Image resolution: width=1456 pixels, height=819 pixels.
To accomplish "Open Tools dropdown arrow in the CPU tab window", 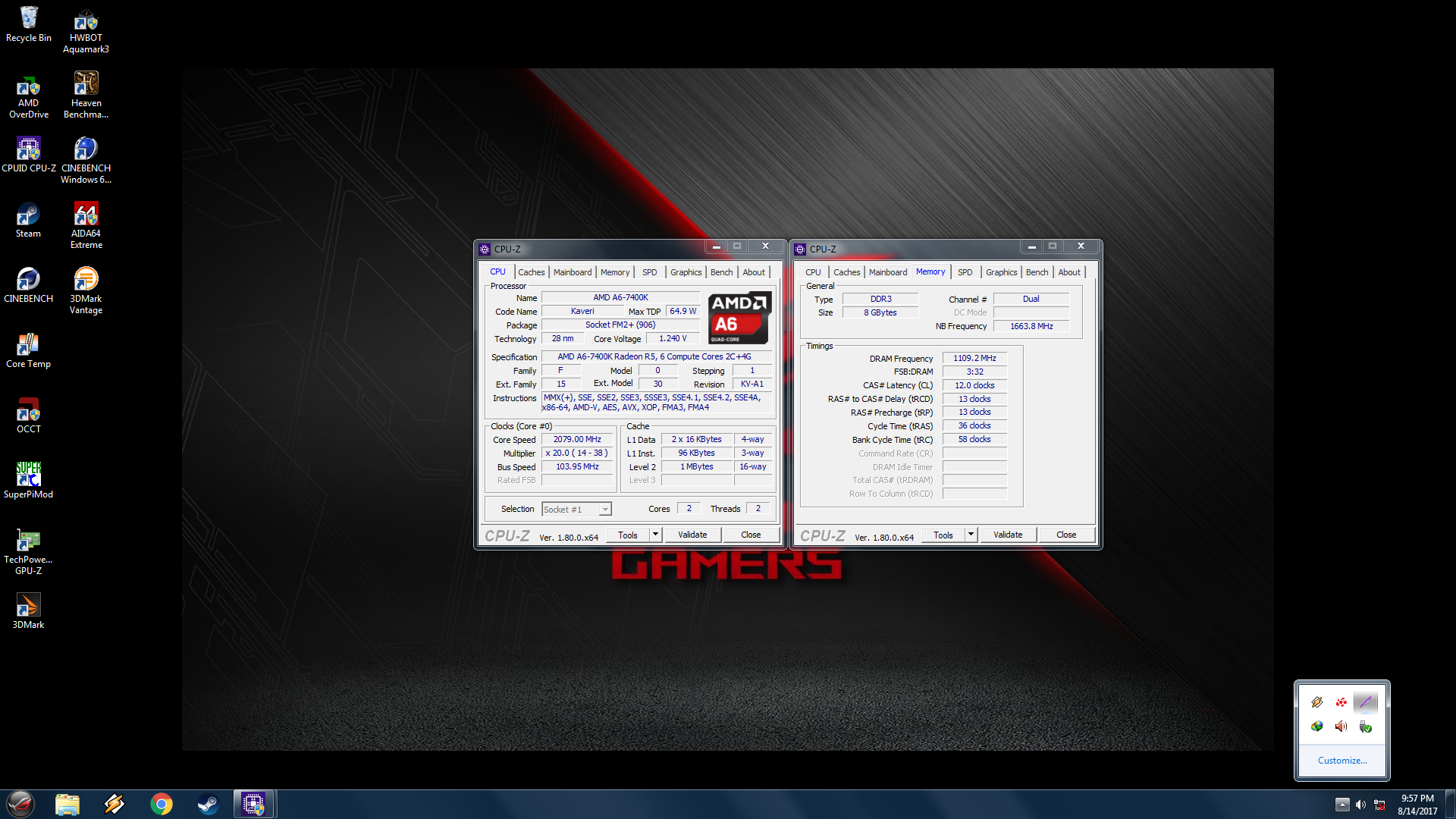I will tap(656, 535).
